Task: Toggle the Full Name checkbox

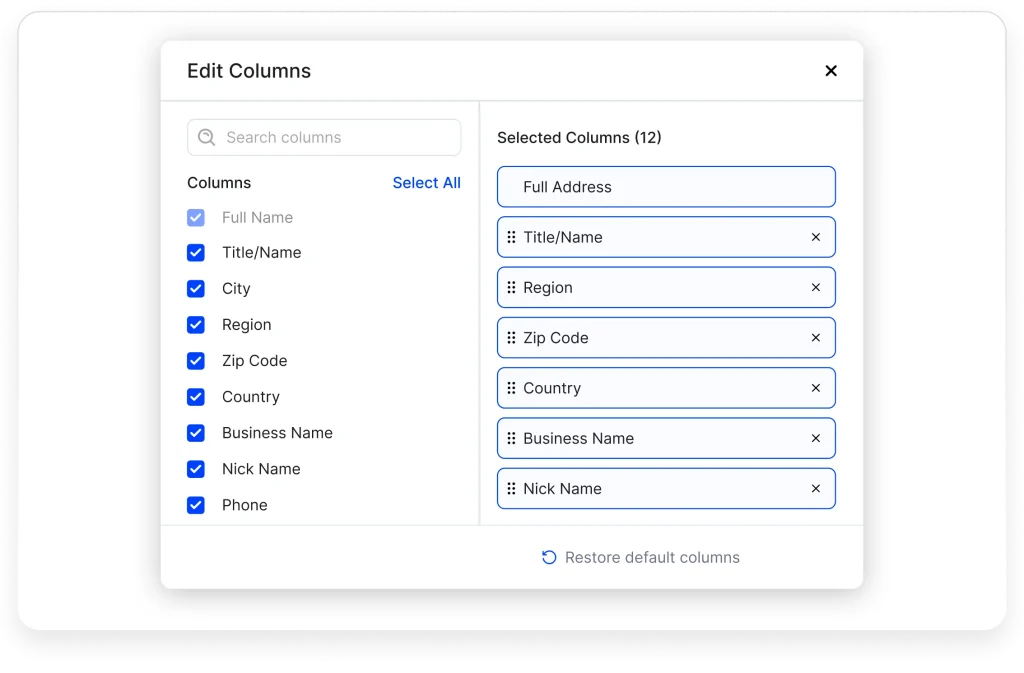Action: [196, 217]
